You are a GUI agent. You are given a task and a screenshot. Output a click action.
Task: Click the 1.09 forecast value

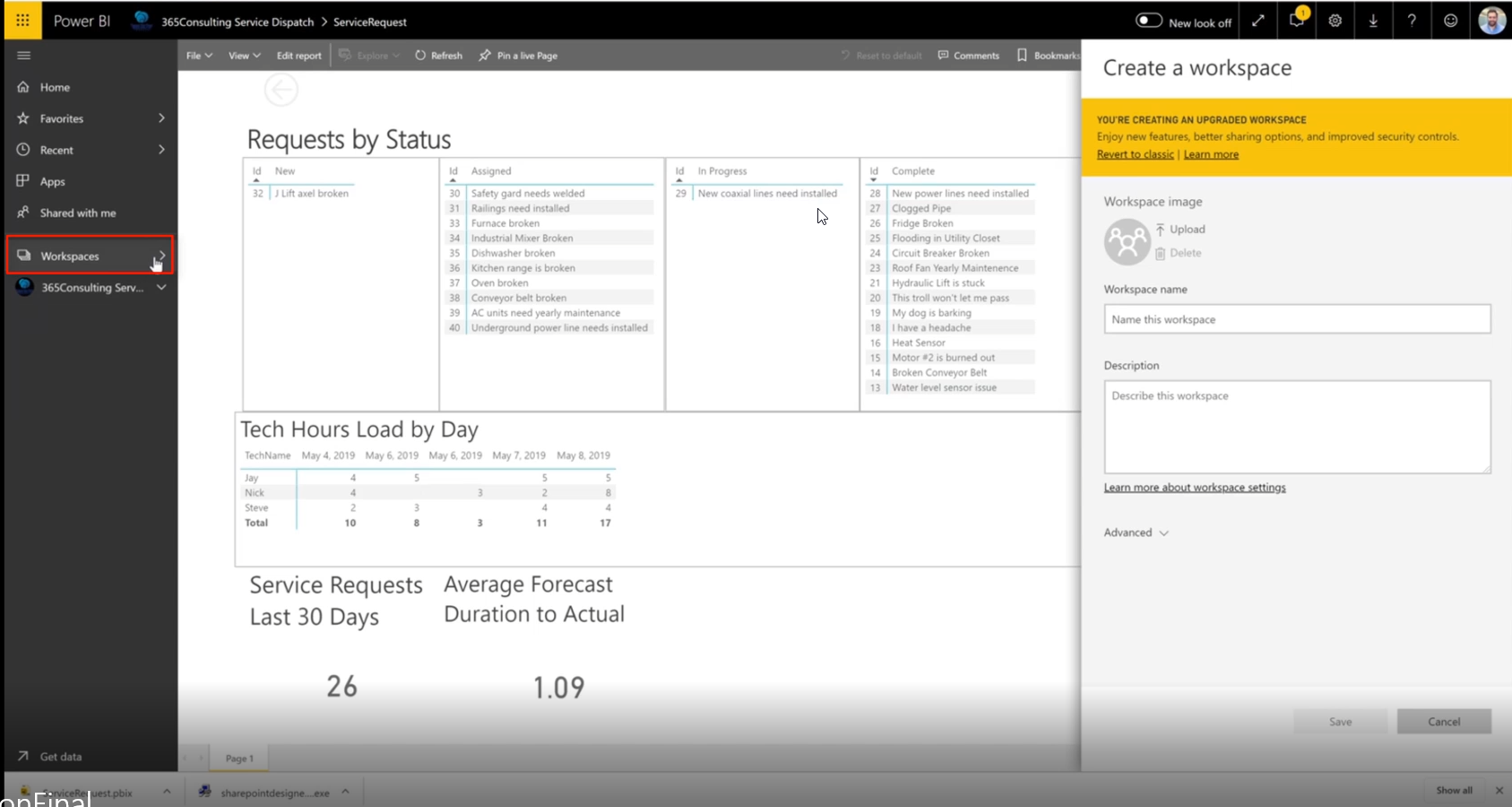coord(558,688)
